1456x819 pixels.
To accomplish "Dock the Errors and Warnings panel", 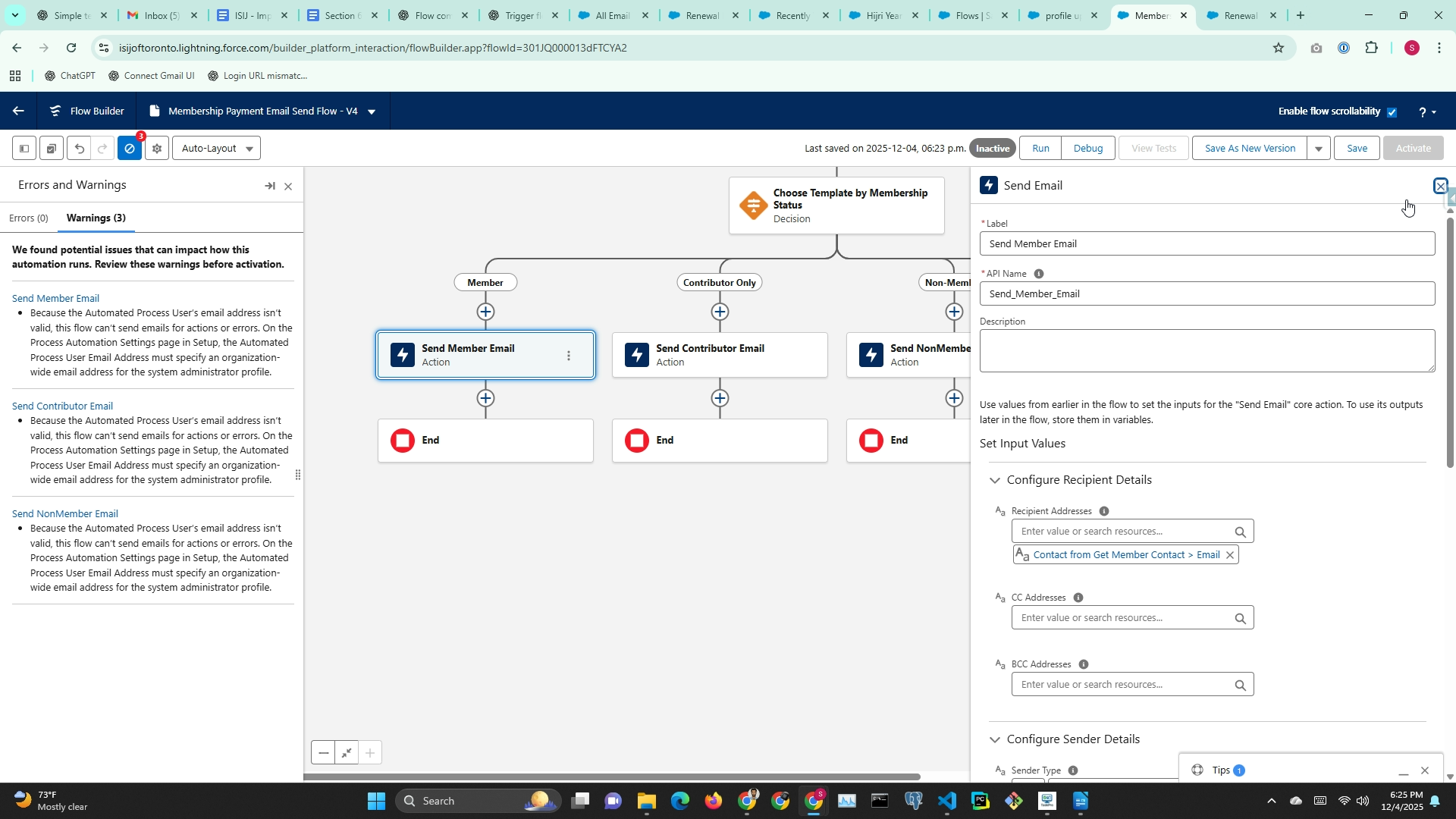I will coord(270,186).
